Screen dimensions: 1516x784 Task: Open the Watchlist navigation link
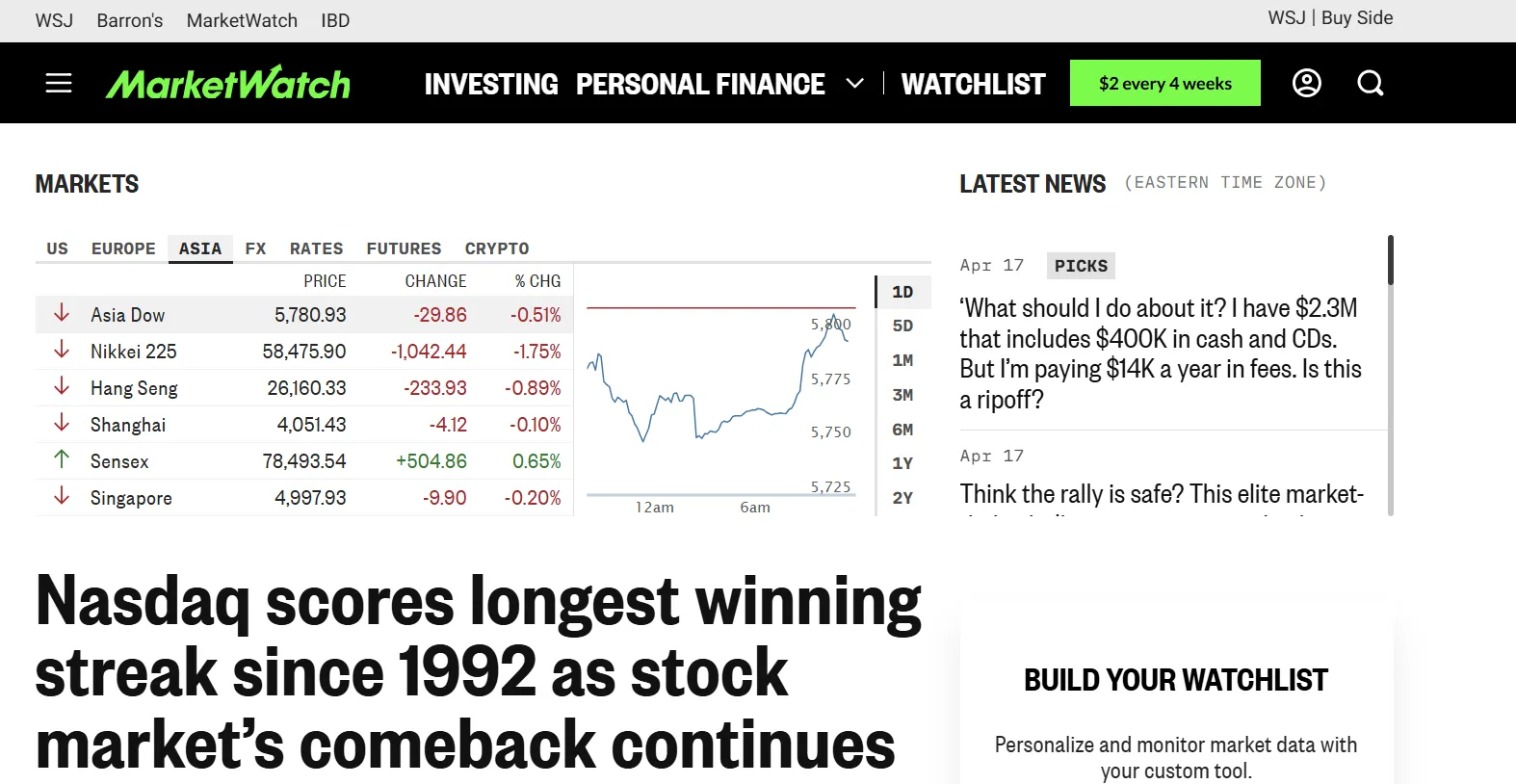click(973, 84)
